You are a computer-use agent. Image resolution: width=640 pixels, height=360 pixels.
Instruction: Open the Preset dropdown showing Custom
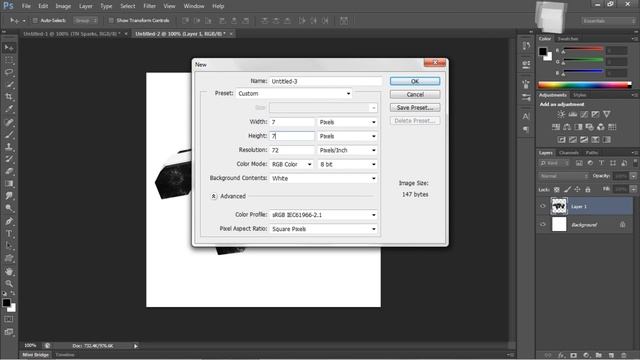294,93
